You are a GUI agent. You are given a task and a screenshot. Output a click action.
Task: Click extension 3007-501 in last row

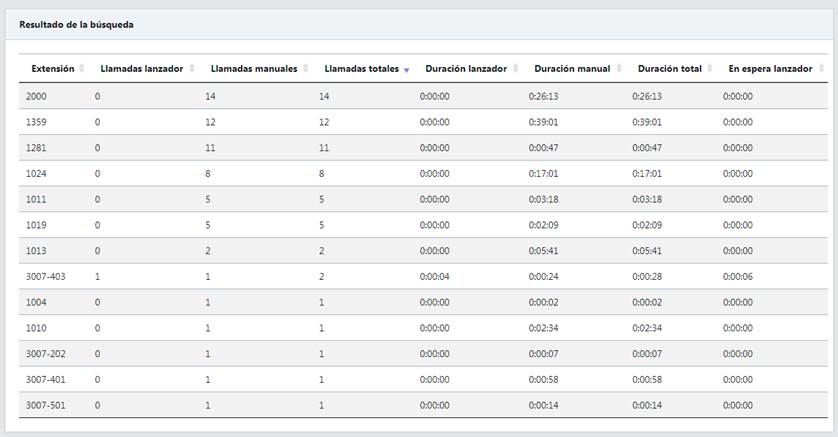pos(45,405)
